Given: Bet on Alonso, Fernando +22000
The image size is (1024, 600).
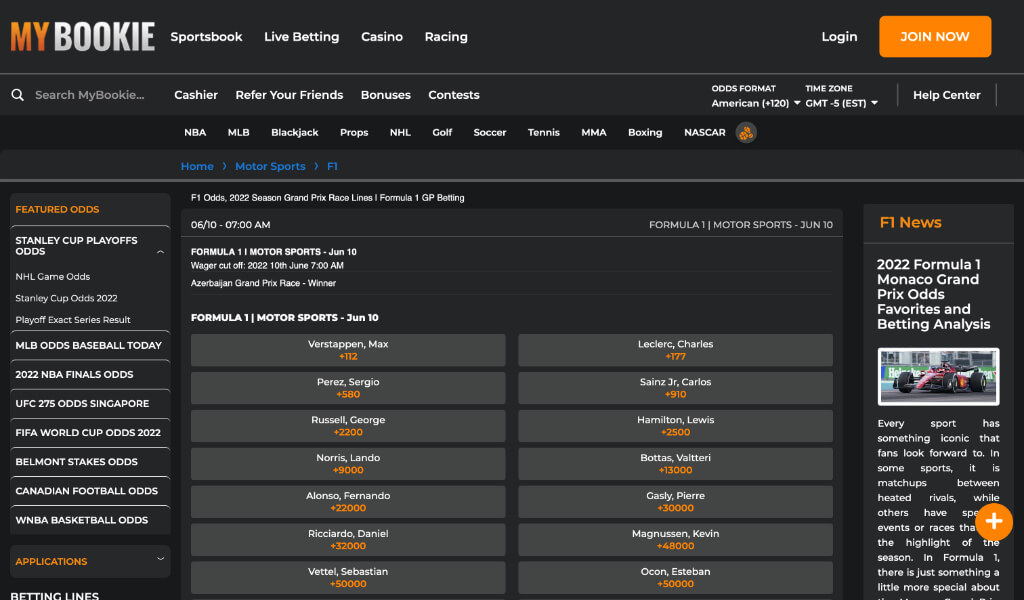Looking at the screenshot, I should click(348, 501).
